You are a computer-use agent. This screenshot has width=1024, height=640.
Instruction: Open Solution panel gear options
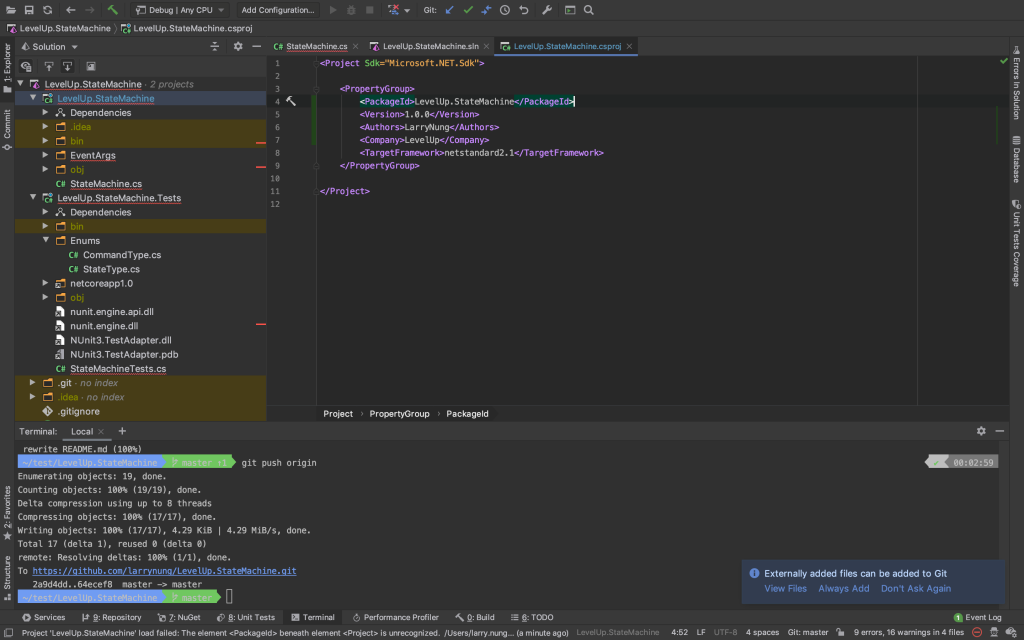pos(238,46)
